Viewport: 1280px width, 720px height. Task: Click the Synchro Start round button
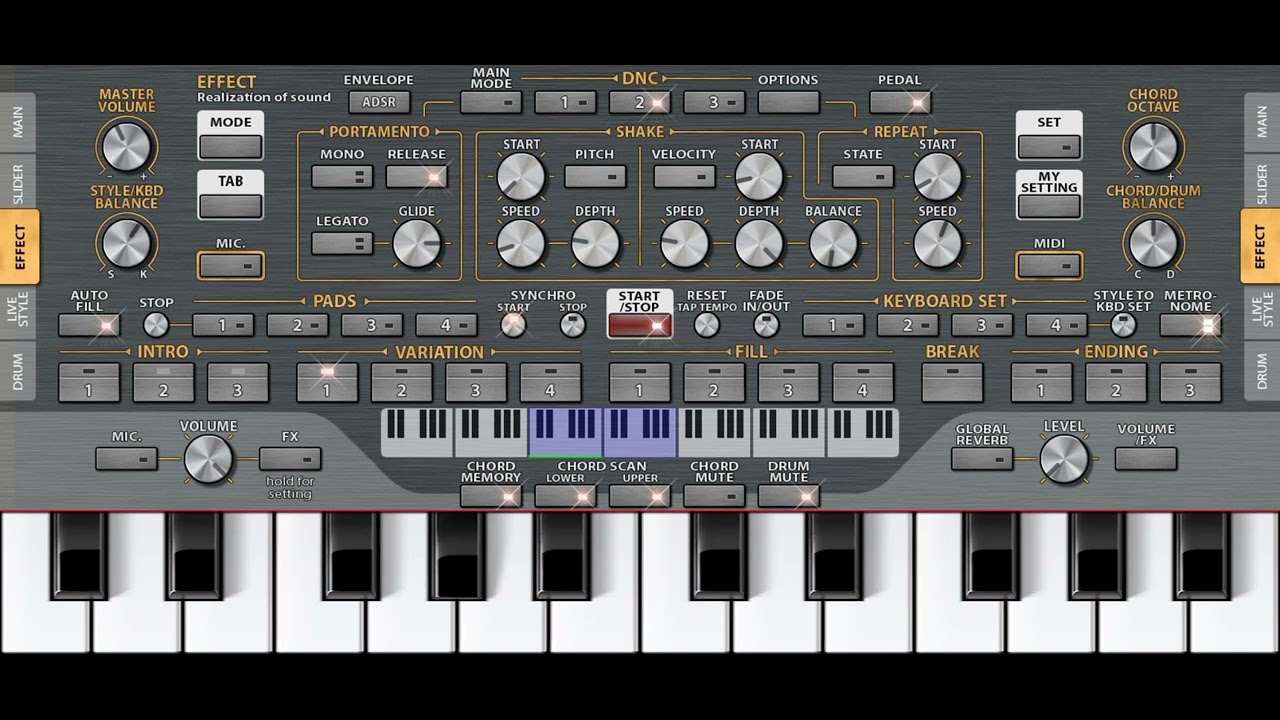(513, 325)
